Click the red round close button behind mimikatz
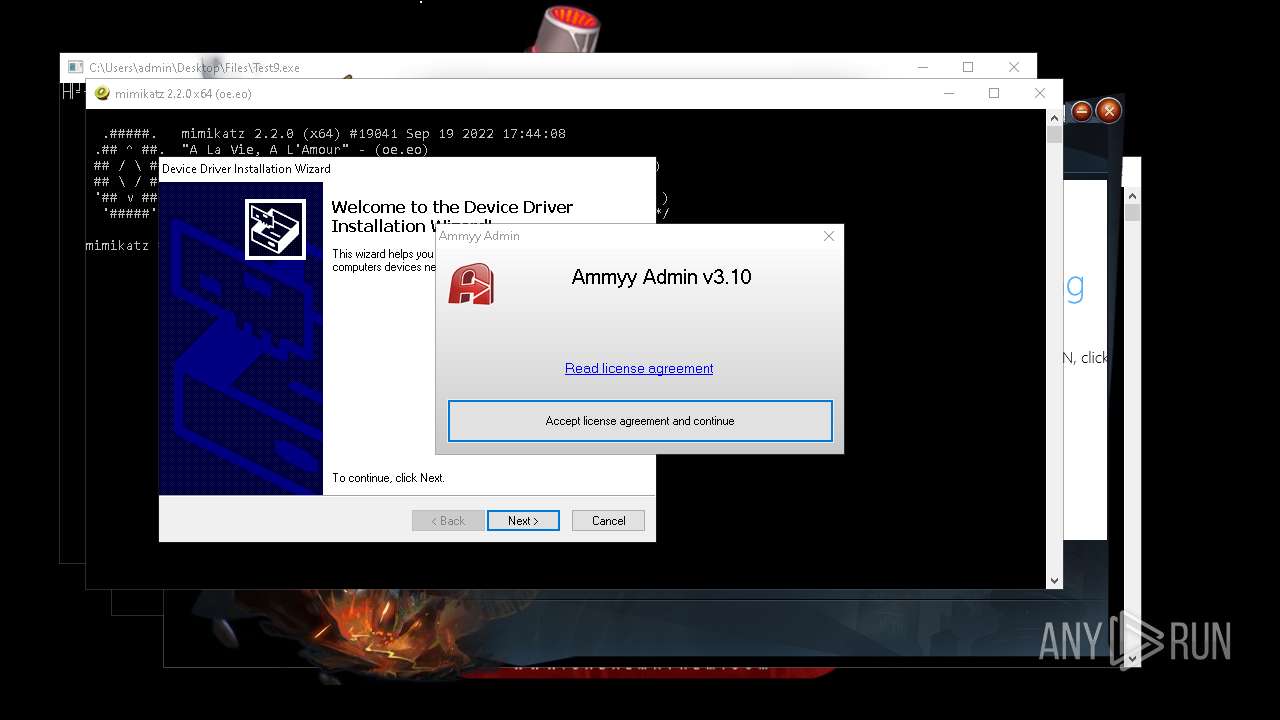The image size is (1280, 720). pyautogui.click(x=1108, y=111)
